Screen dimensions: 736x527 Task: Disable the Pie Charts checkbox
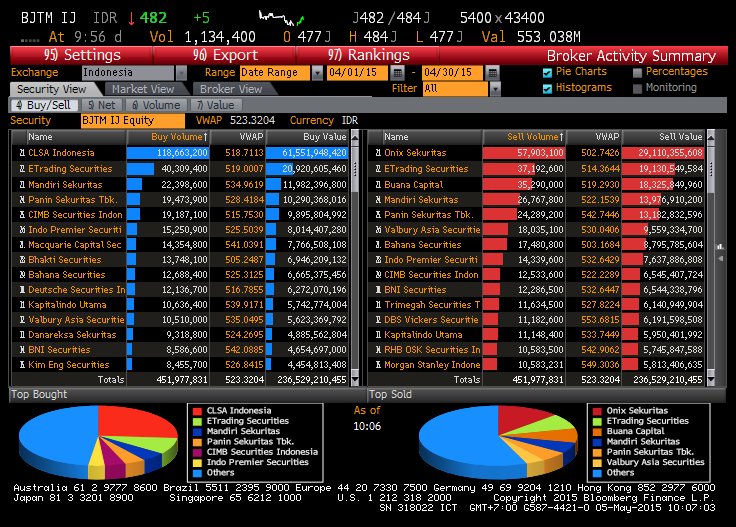click(547, 73)
